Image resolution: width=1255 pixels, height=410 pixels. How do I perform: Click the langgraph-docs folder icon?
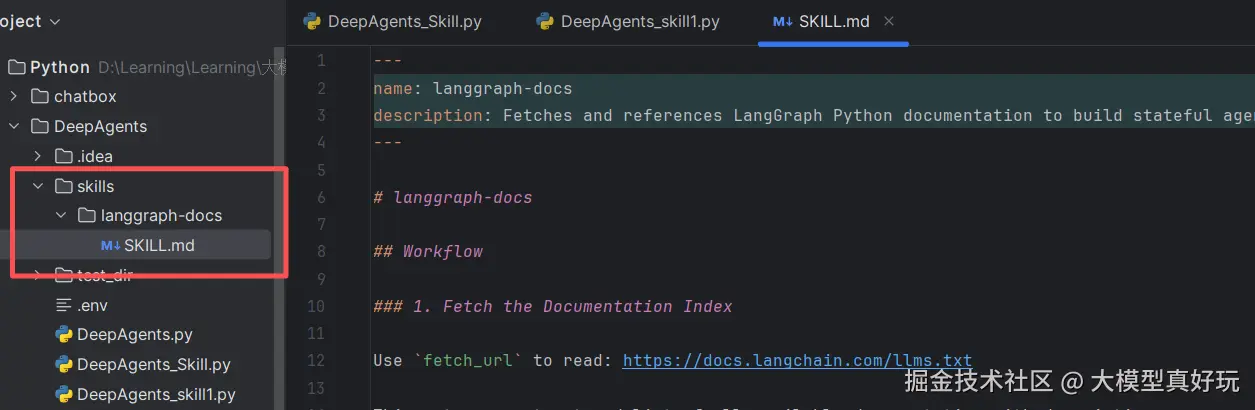(87, 215)
